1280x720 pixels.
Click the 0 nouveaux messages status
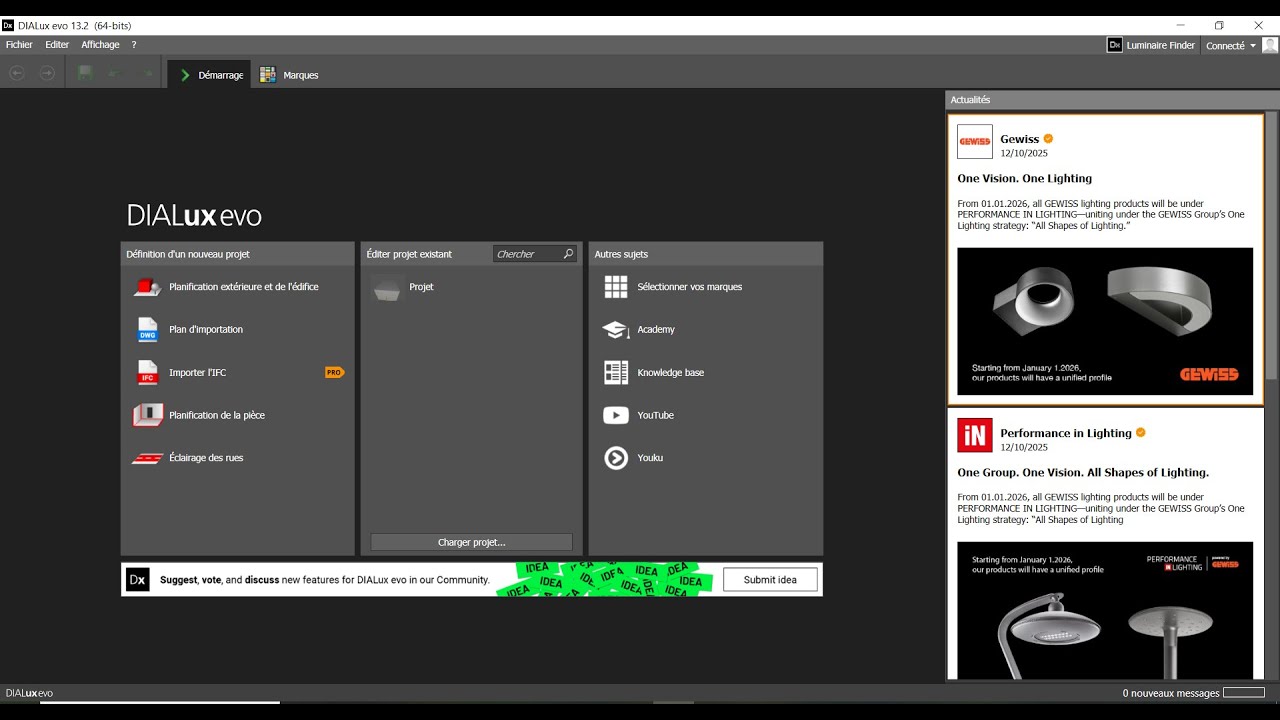click(x=1171, y=693)
